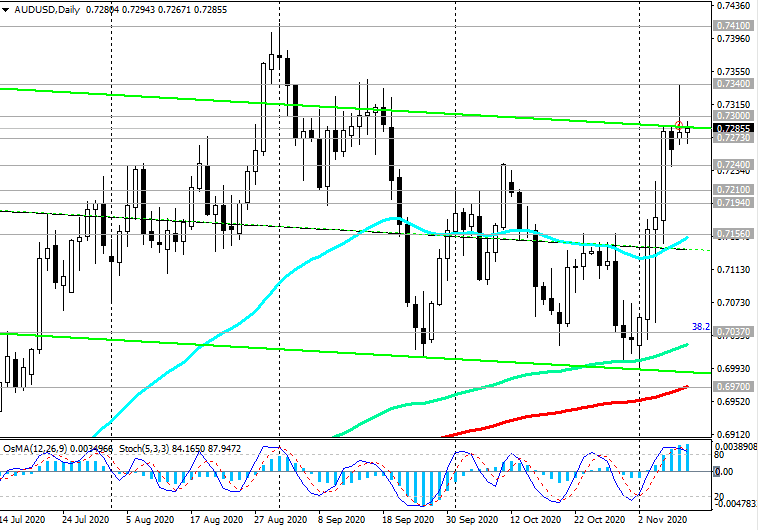
Task: Click the 0.7300 level price label
Action: pos(733,116)
